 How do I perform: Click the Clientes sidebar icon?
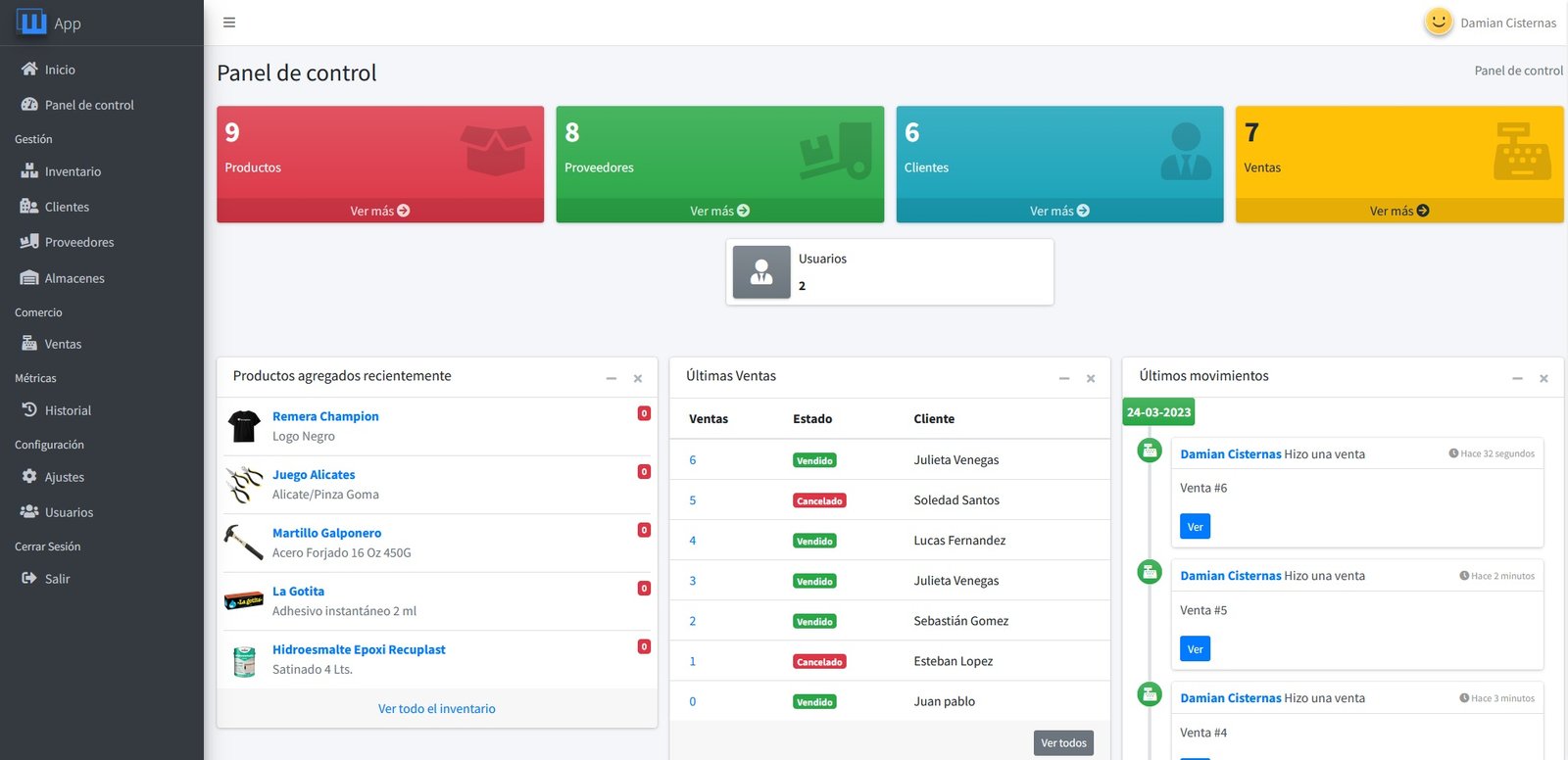pos(29,206)
